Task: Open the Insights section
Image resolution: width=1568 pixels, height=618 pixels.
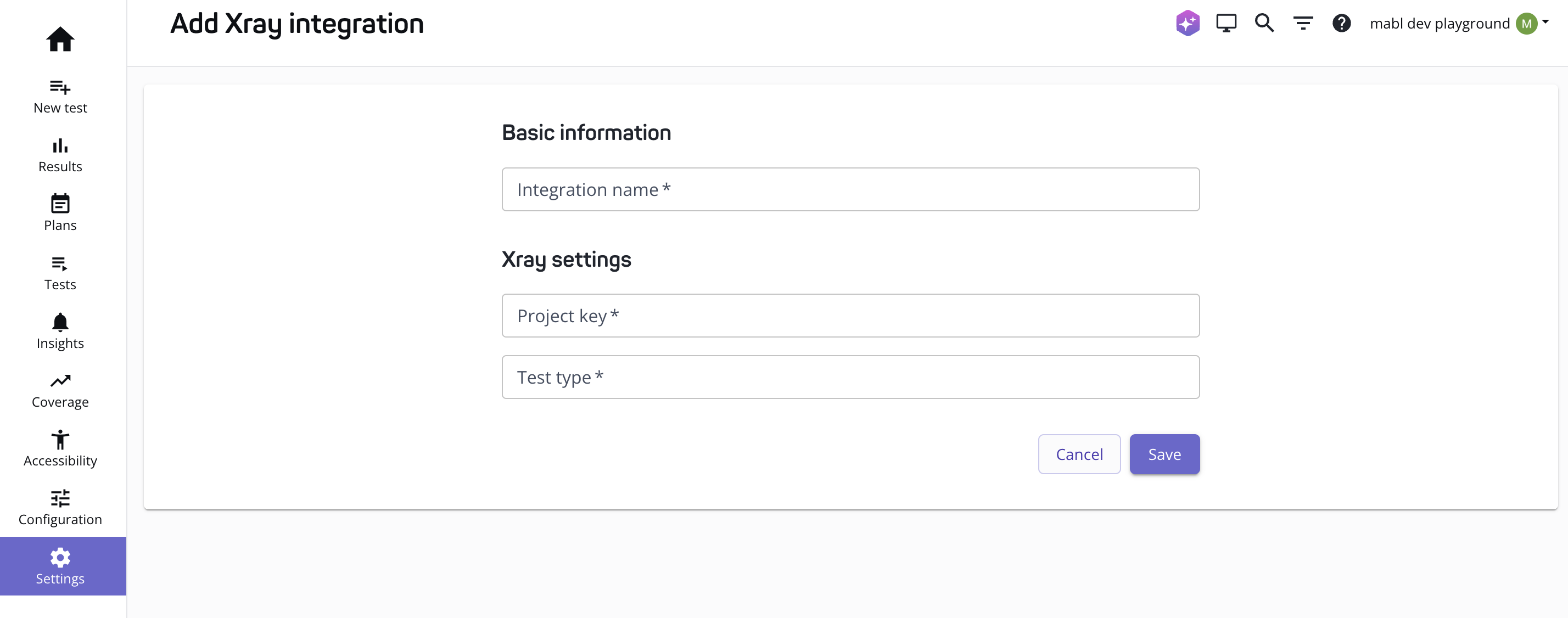Action: coord(60,332)
